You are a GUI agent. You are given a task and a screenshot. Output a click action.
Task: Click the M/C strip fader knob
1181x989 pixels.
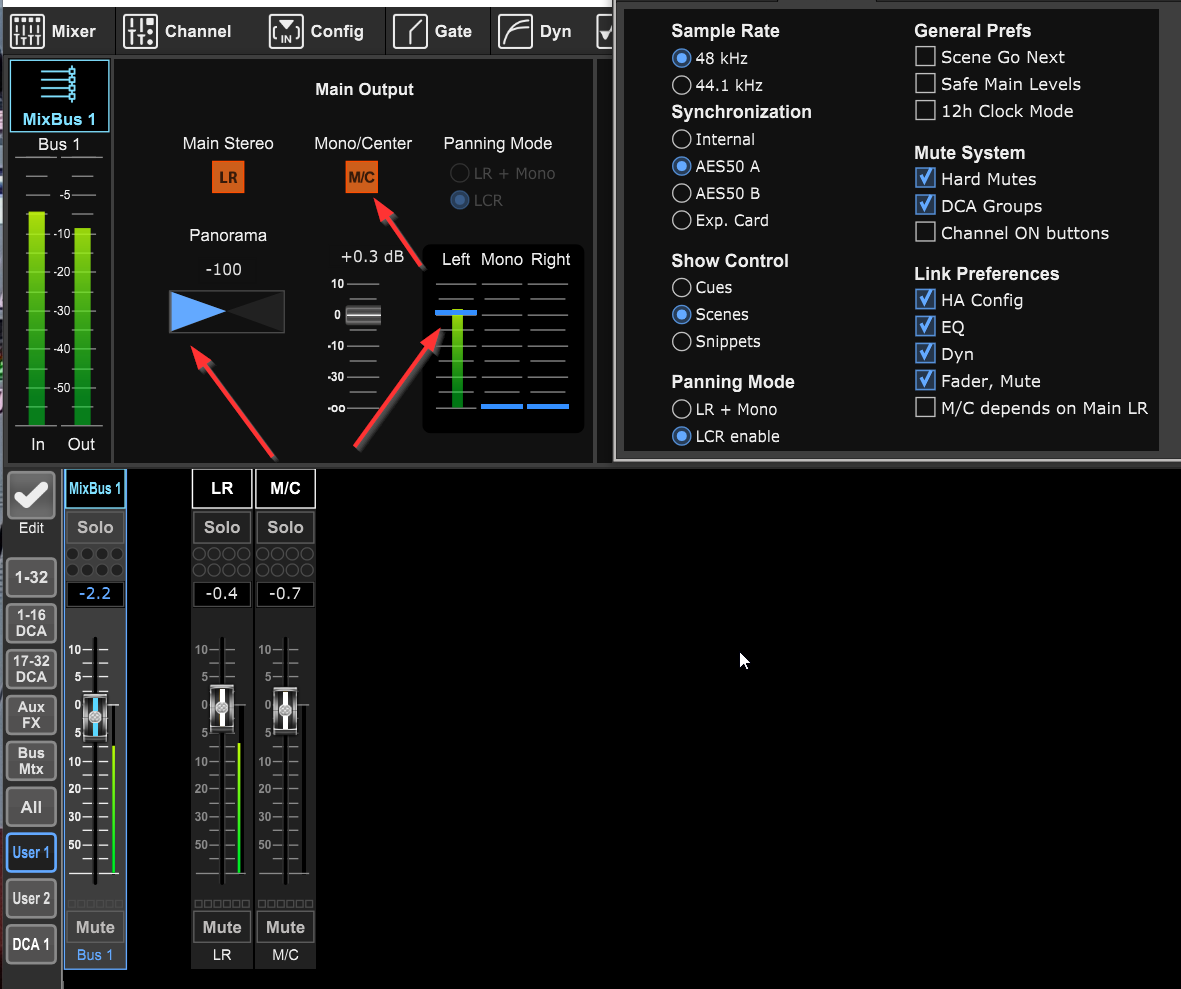(x=285, y=710)
